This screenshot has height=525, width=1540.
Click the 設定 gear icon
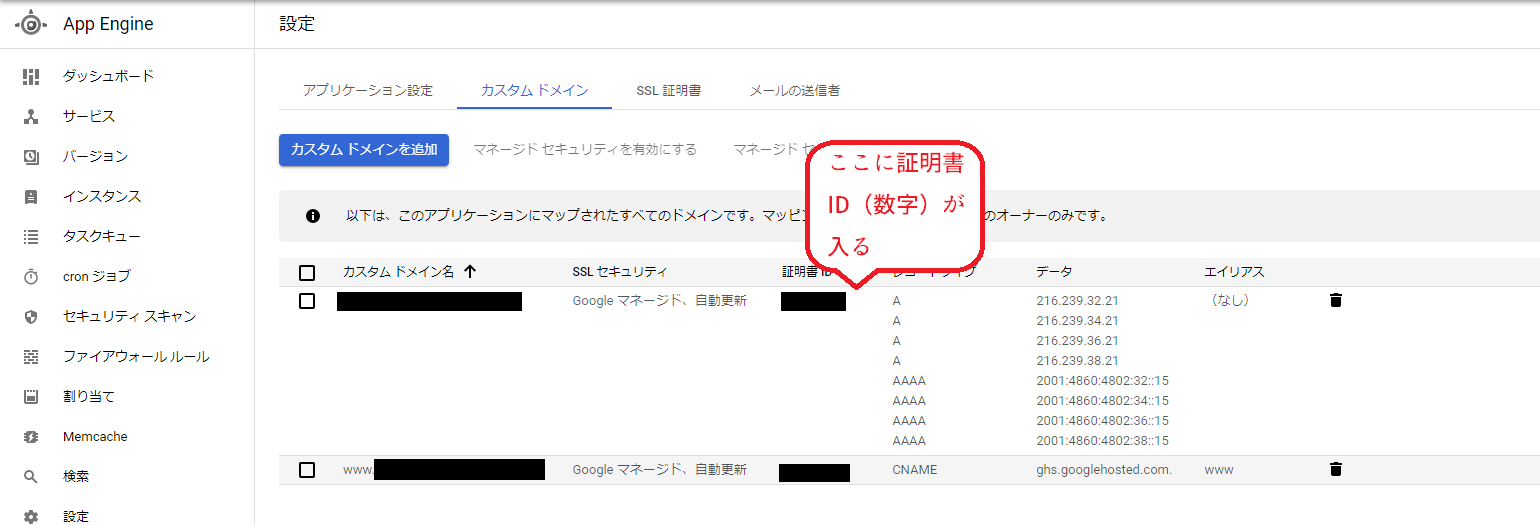[x=31, y=516]
